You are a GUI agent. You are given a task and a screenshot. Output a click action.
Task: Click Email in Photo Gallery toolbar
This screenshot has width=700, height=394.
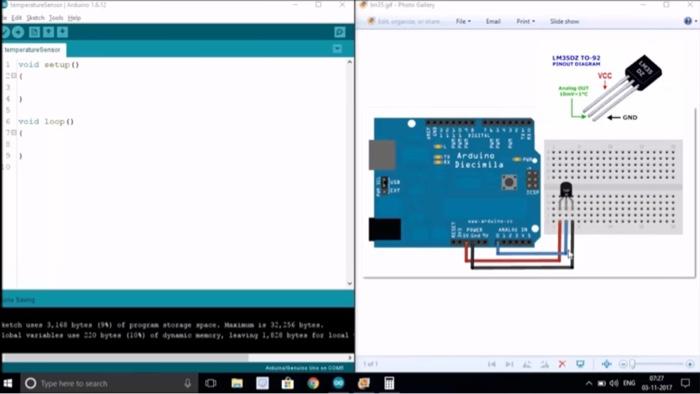493,21
